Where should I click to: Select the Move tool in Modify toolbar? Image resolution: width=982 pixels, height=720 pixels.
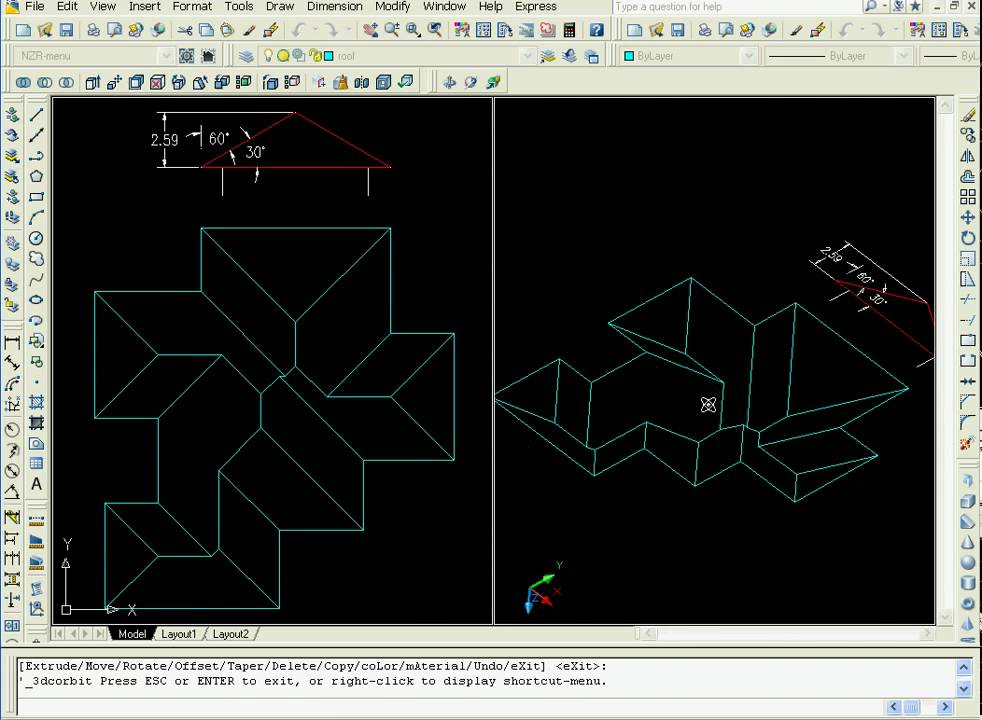968,217
